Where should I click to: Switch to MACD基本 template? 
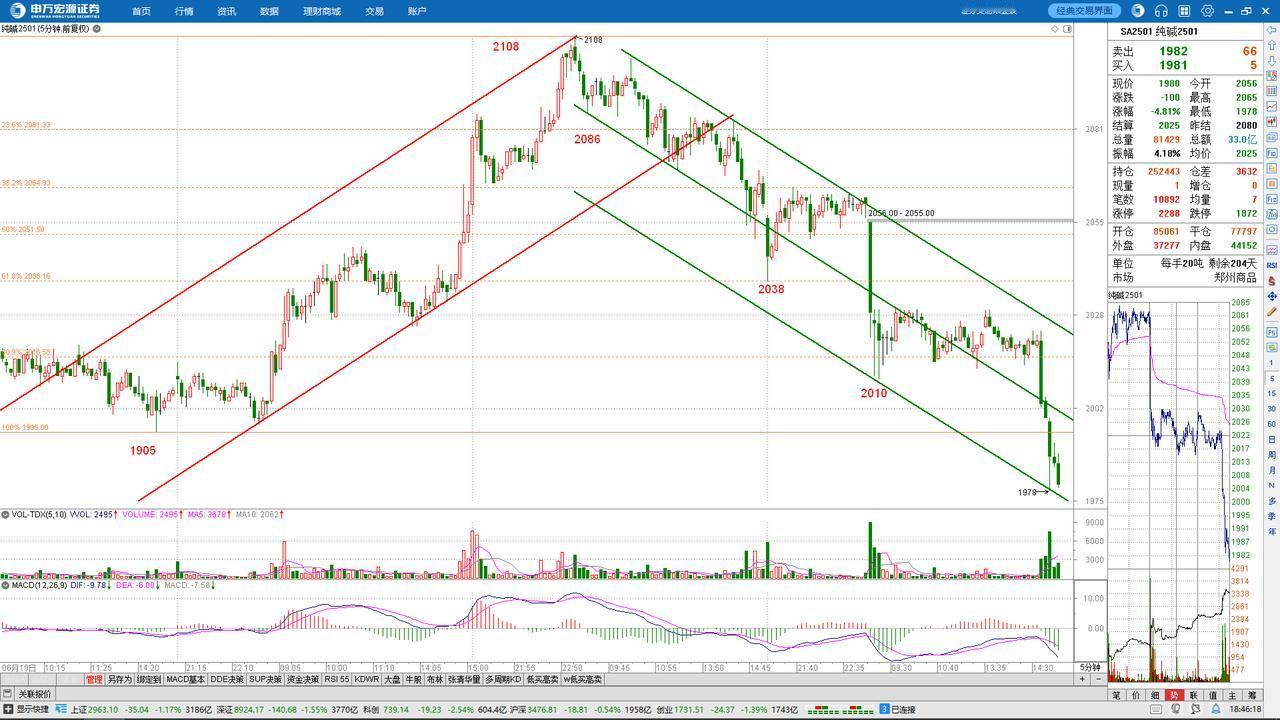185,679
